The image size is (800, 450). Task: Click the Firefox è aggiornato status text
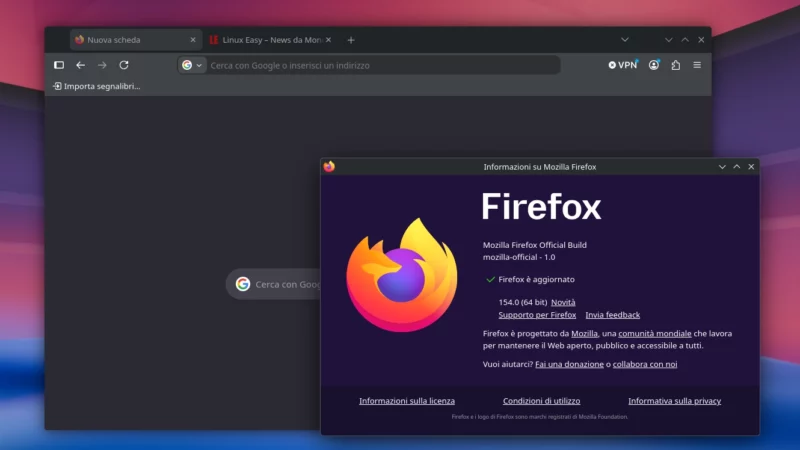tap(536, 280)
